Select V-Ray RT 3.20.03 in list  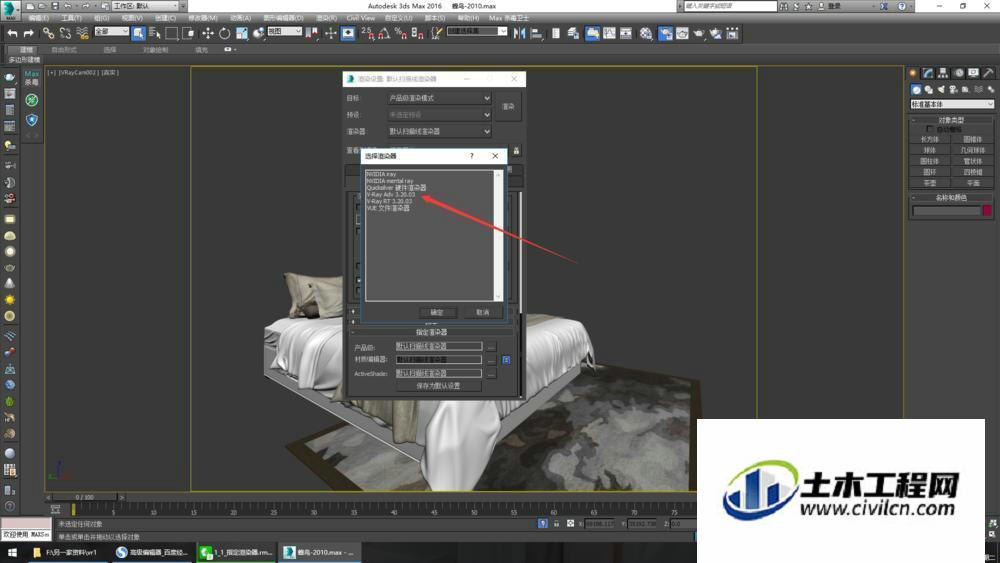point(389,201)
